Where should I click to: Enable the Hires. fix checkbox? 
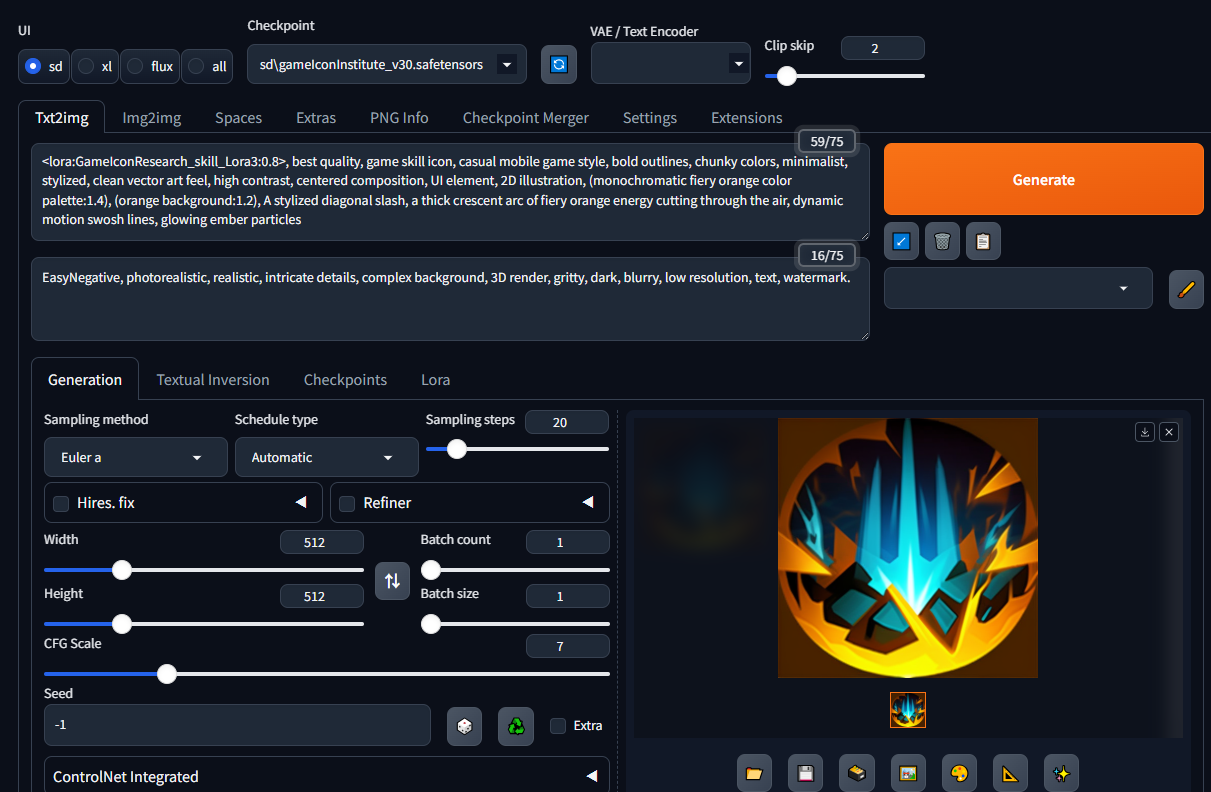pos(61,503)
